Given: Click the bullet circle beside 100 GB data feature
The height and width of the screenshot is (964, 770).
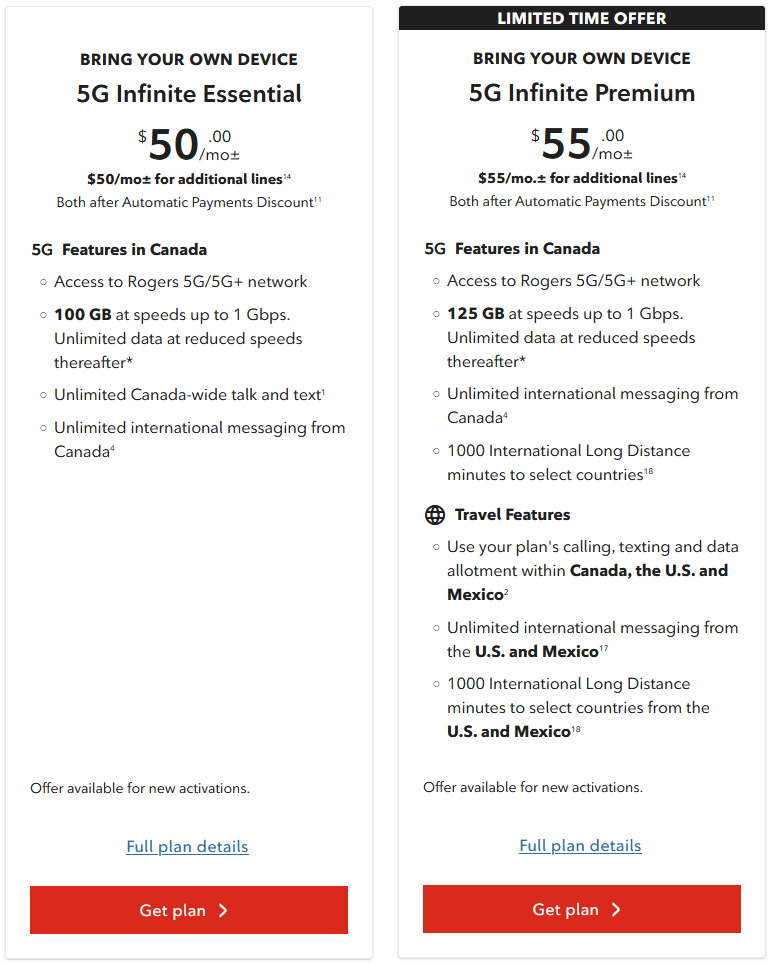Looking at the screenshot, I should [42, 314].
